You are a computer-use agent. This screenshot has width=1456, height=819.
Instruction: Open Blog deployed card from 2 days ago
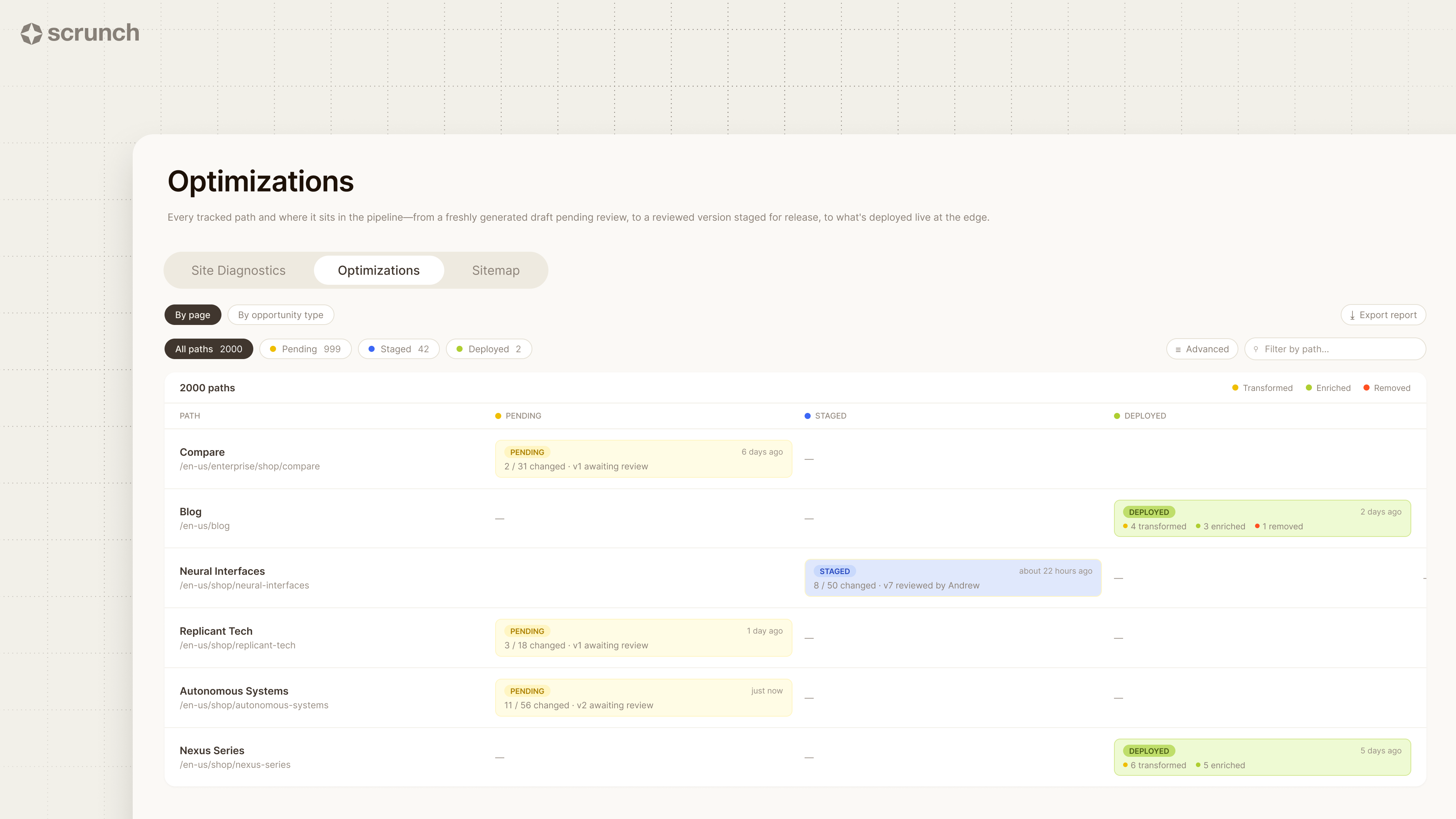[x=1262, y=518]
